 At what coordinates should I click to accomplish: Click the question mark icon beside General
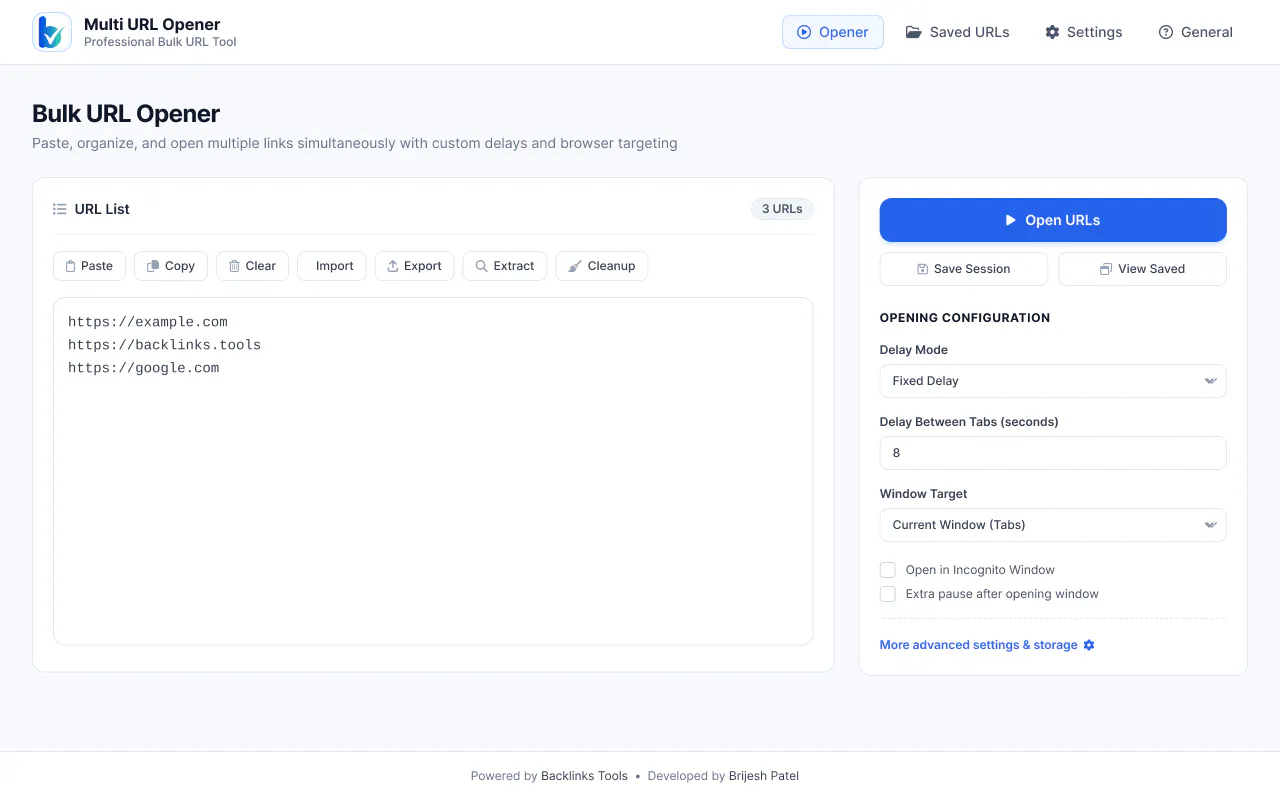point(1166,32)
